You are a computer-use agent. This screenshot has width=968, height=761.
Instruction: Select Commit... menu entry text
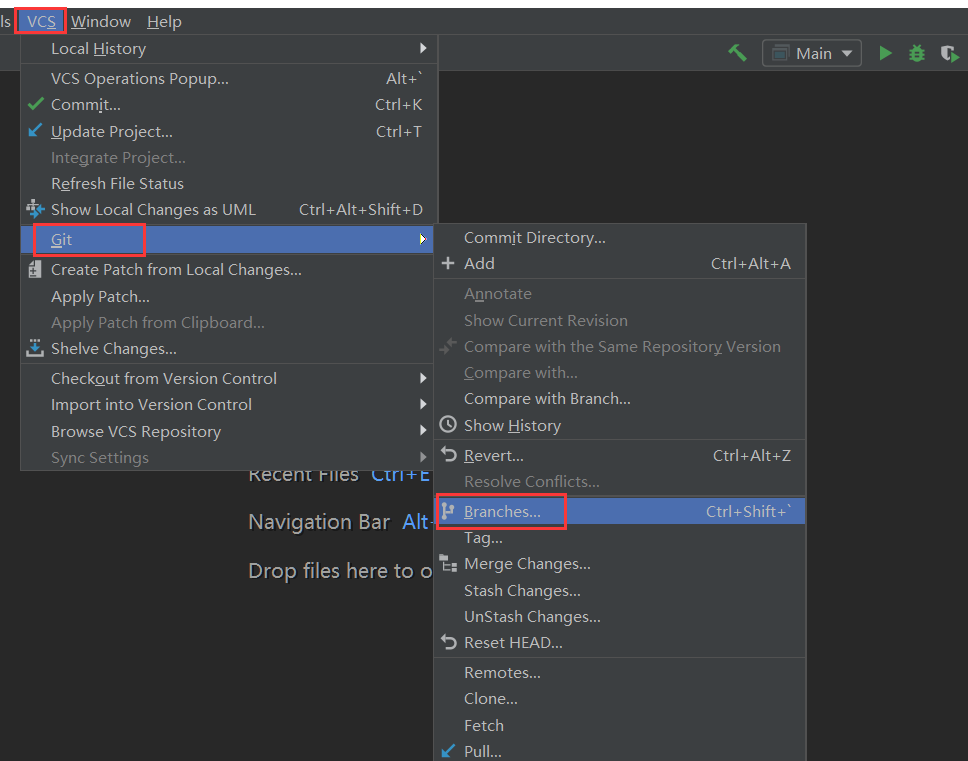click(86, 105)
